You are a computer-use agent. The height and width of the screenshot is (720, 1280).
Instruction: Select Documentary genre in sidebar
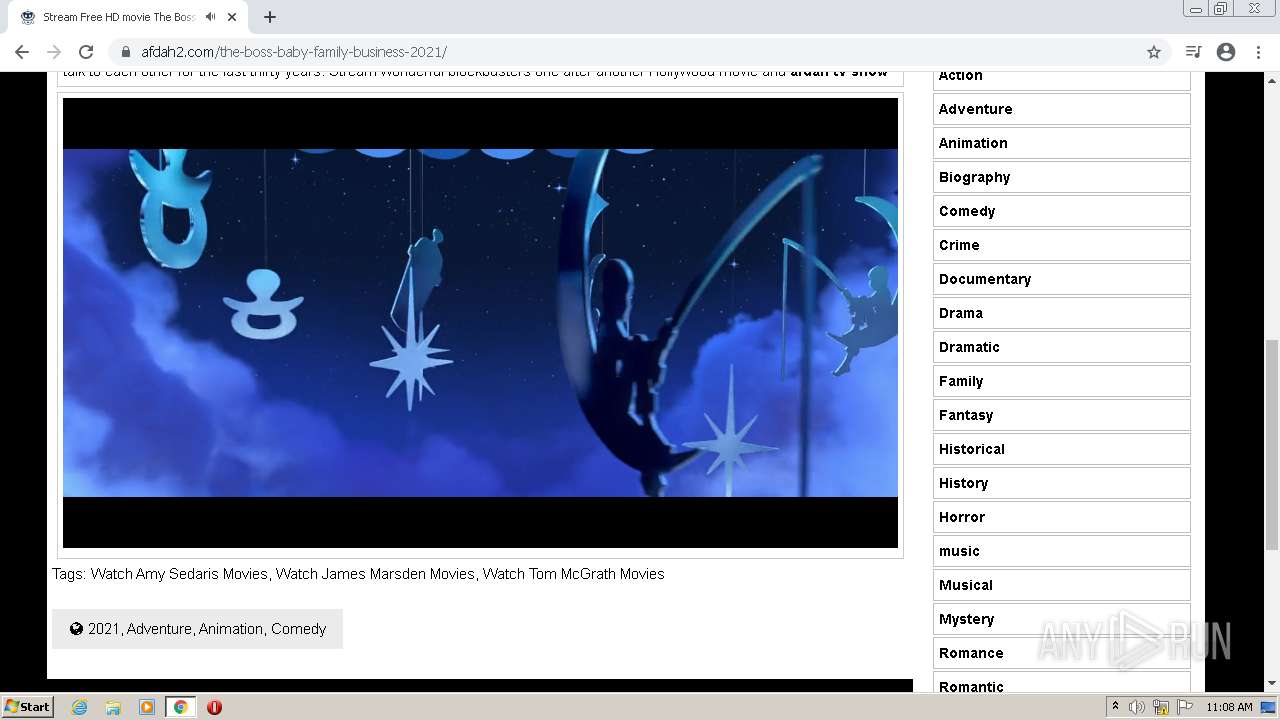[1062, 279]
